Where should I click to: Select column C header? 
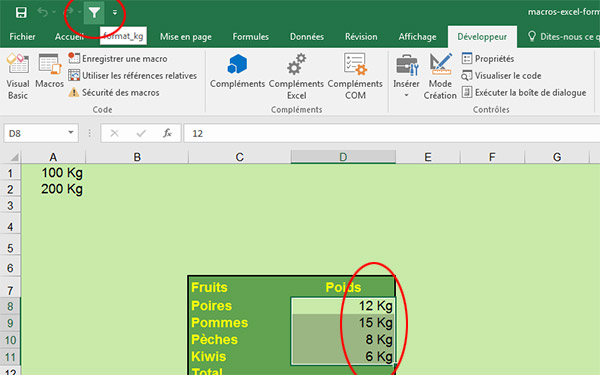coord(240,157)
